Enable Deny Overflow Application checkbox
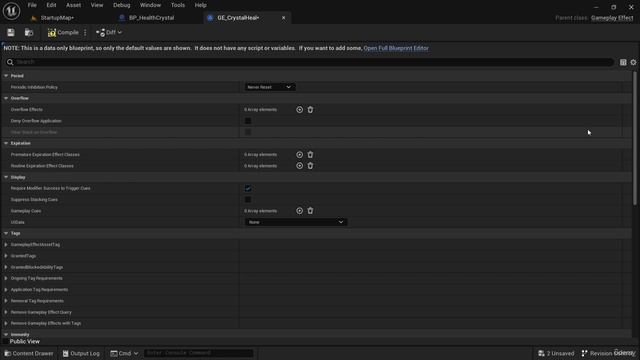The width and height of the screenshot is (640, 360). click(x=248, y=121)
